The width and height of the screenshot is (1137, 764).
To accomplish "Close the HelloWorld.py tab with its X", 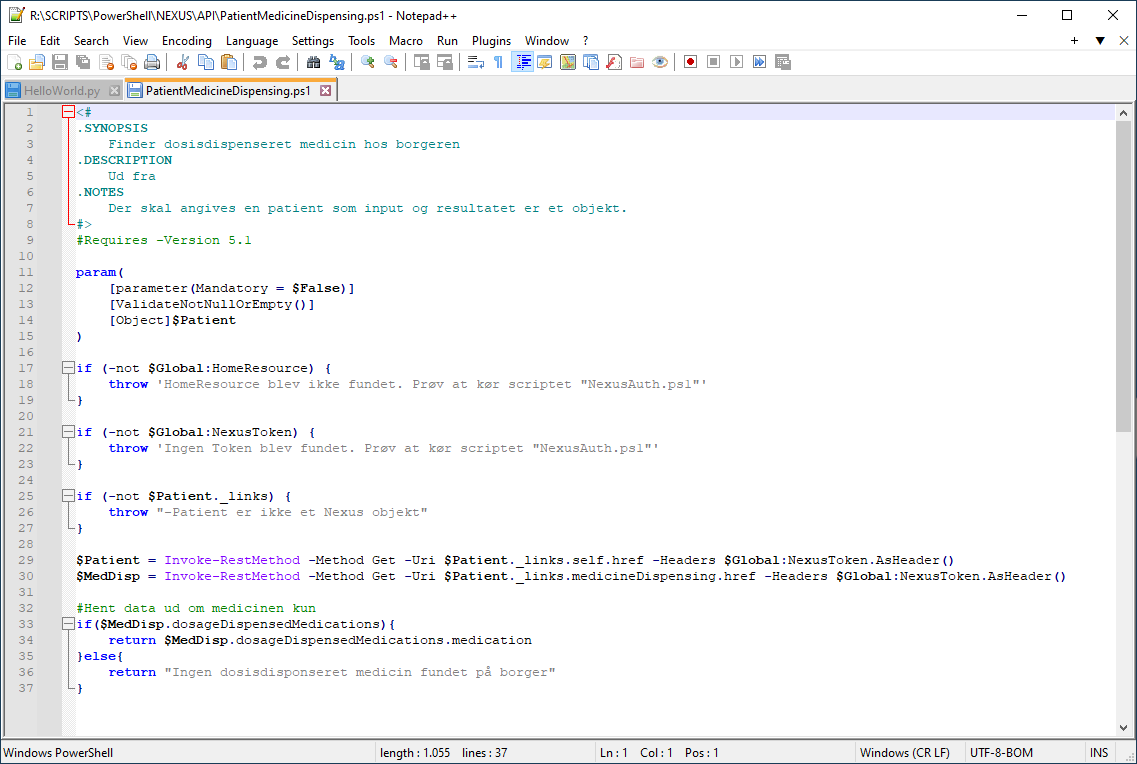I will (114, 91).
